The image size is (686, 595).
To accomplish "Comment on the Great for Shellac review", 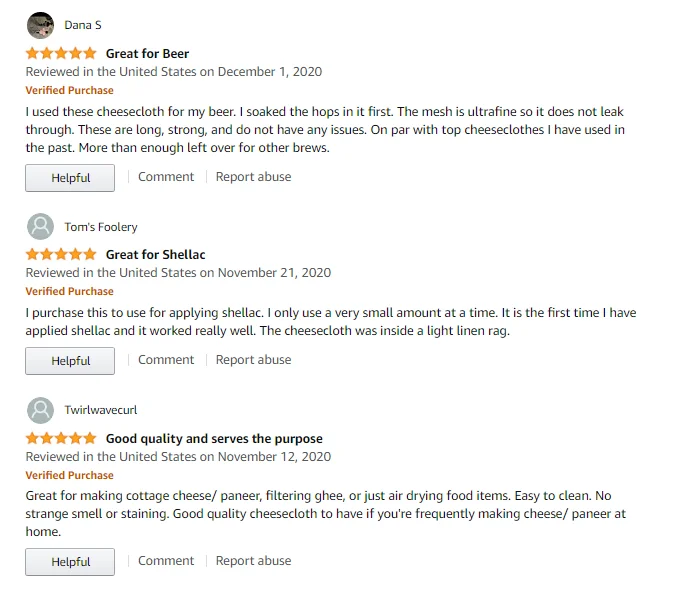I will (x=166, y=360).
